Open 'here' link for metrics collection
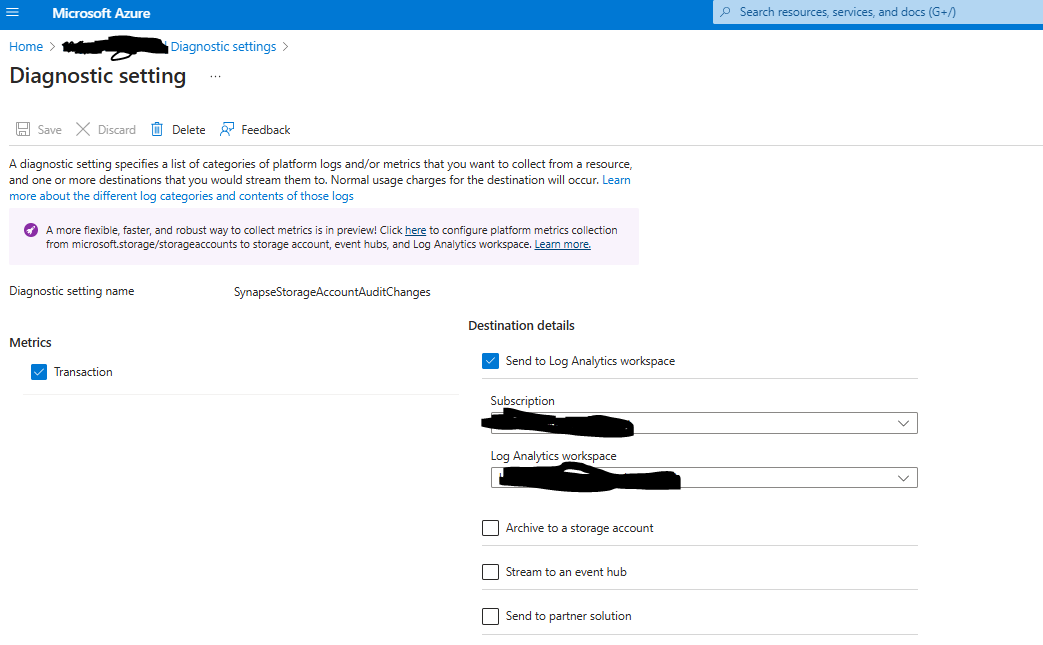 click(416, 230)
